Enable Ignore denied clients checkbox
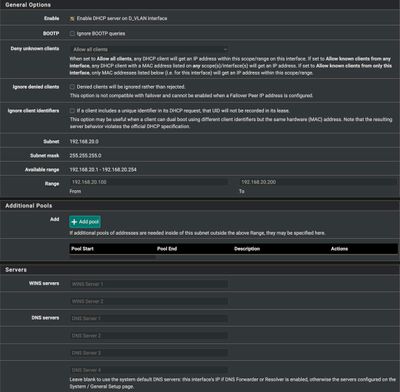This screenshot has height=392, width=400. pos(72,87)
